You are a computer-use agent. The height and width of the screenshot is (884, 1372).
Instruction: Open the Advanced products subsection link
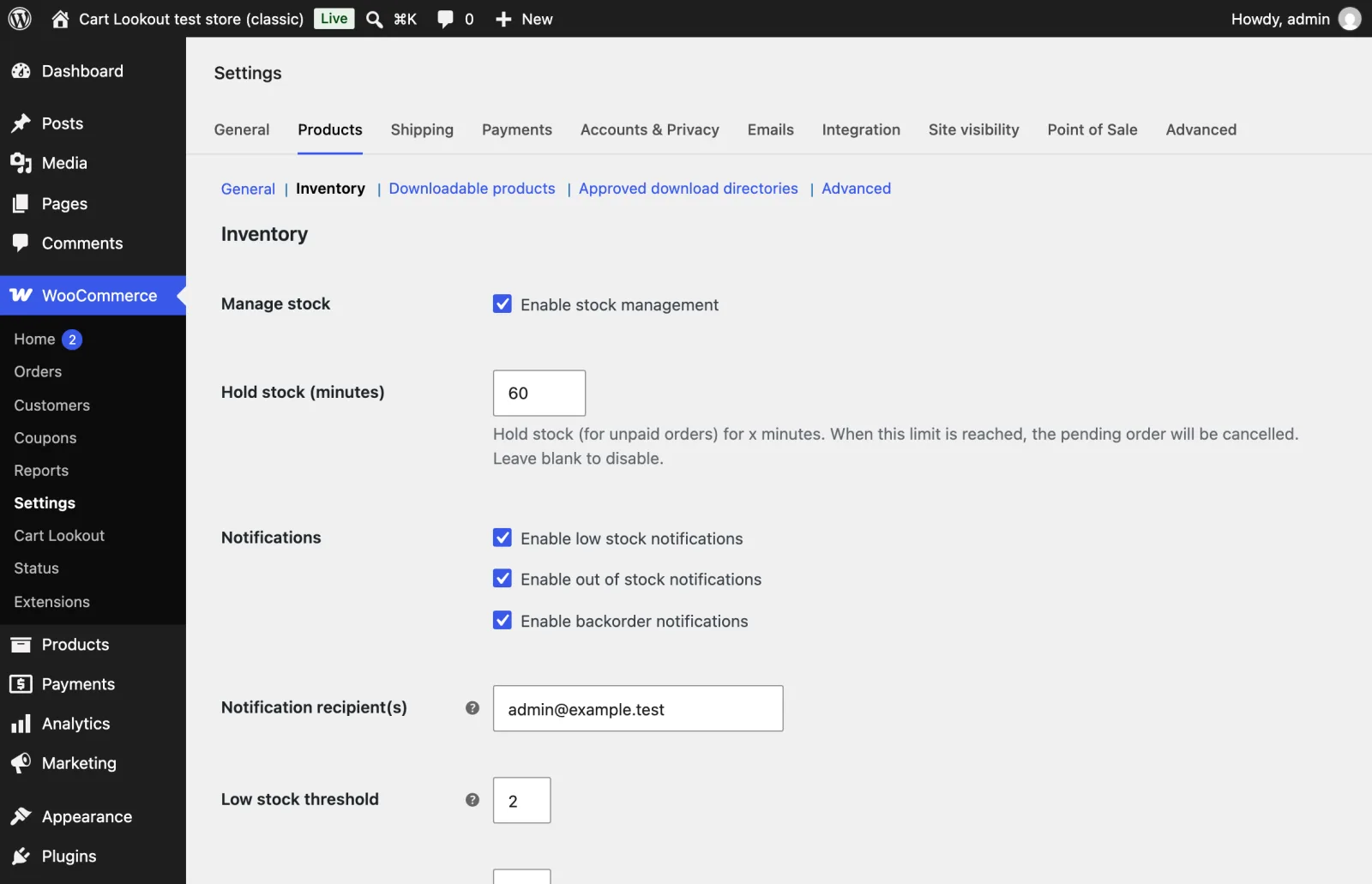tap(856, 189)
